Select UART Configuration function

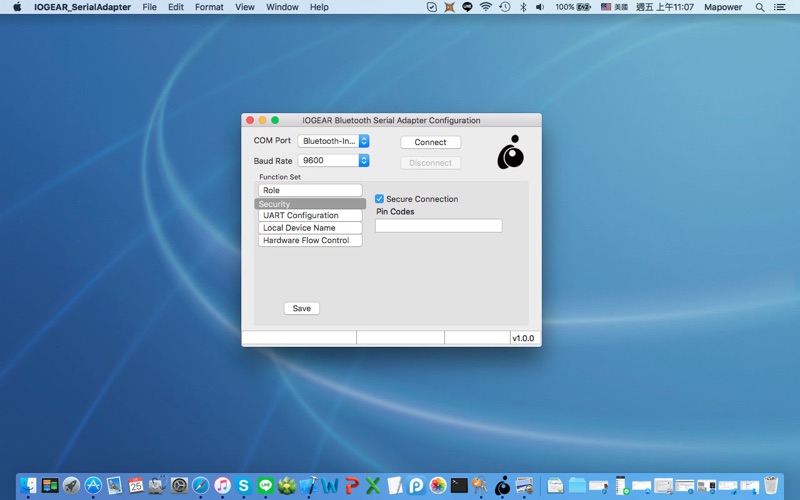[x=310, y=215]
